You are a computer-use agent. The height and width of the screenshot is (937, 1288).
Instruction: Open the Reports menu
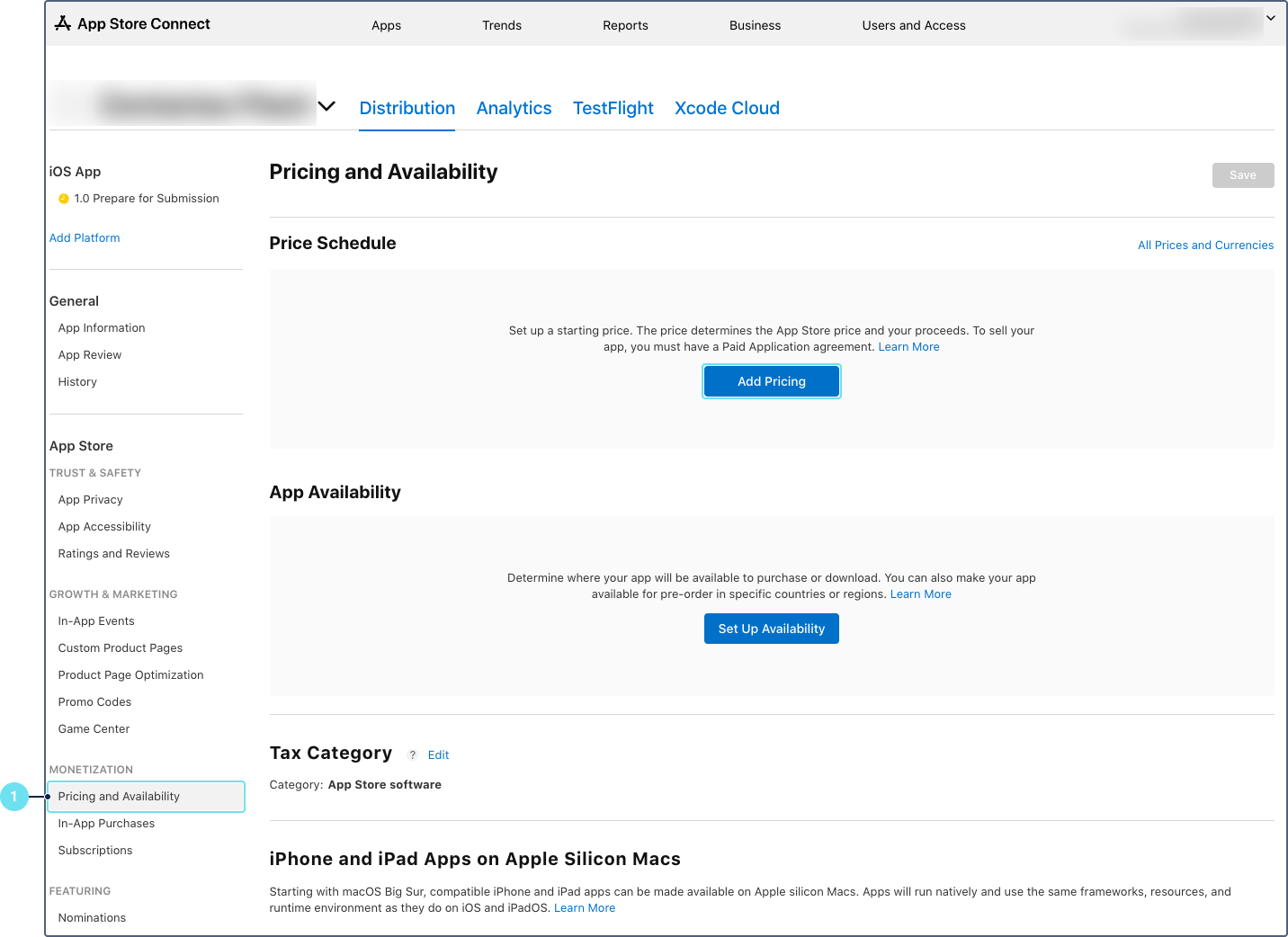pos(626,25)
